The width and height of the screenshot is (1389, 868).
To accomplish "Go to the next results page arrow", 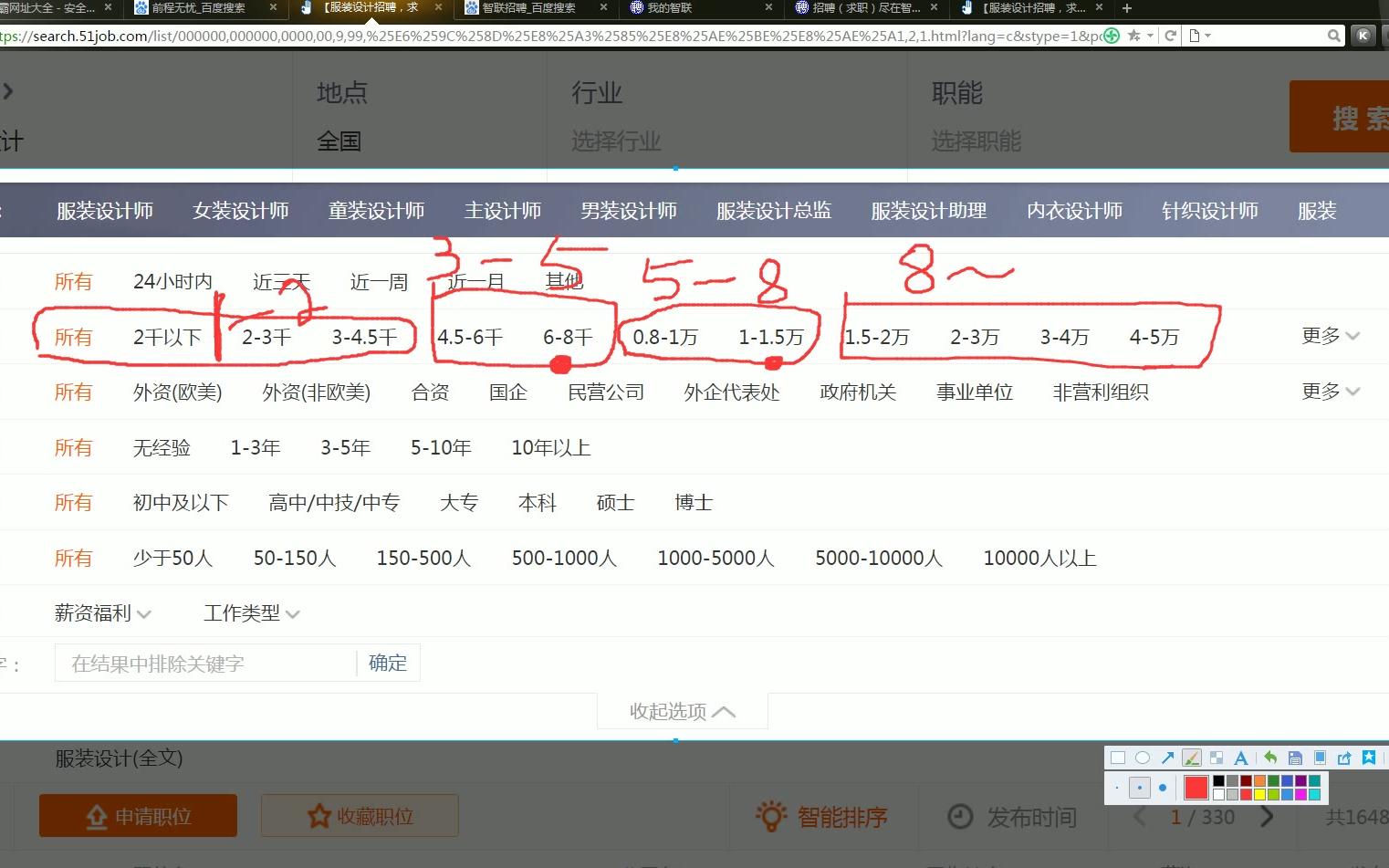I will [x=1266, y=817].
